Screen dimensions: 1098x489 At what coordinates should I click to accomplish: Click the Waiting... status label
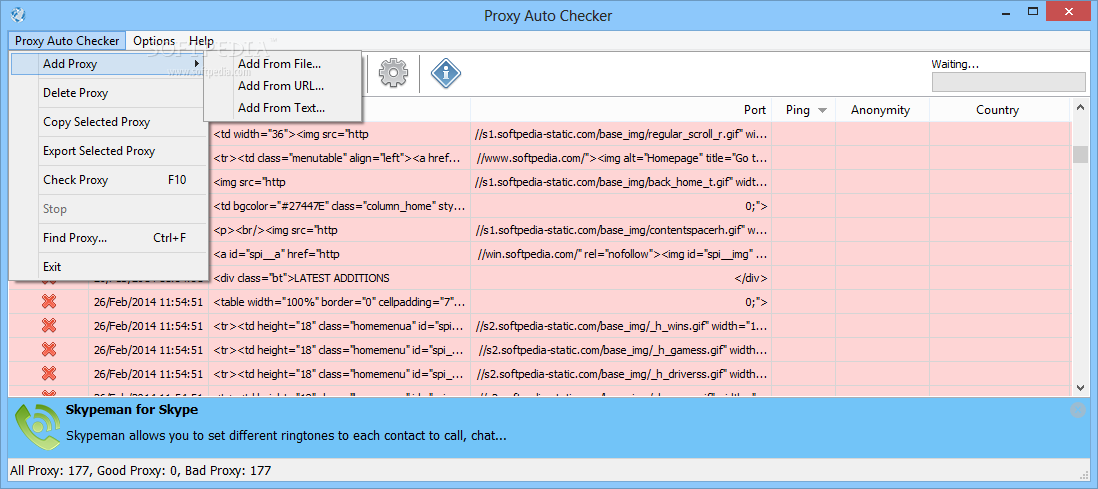coord(954,64)
